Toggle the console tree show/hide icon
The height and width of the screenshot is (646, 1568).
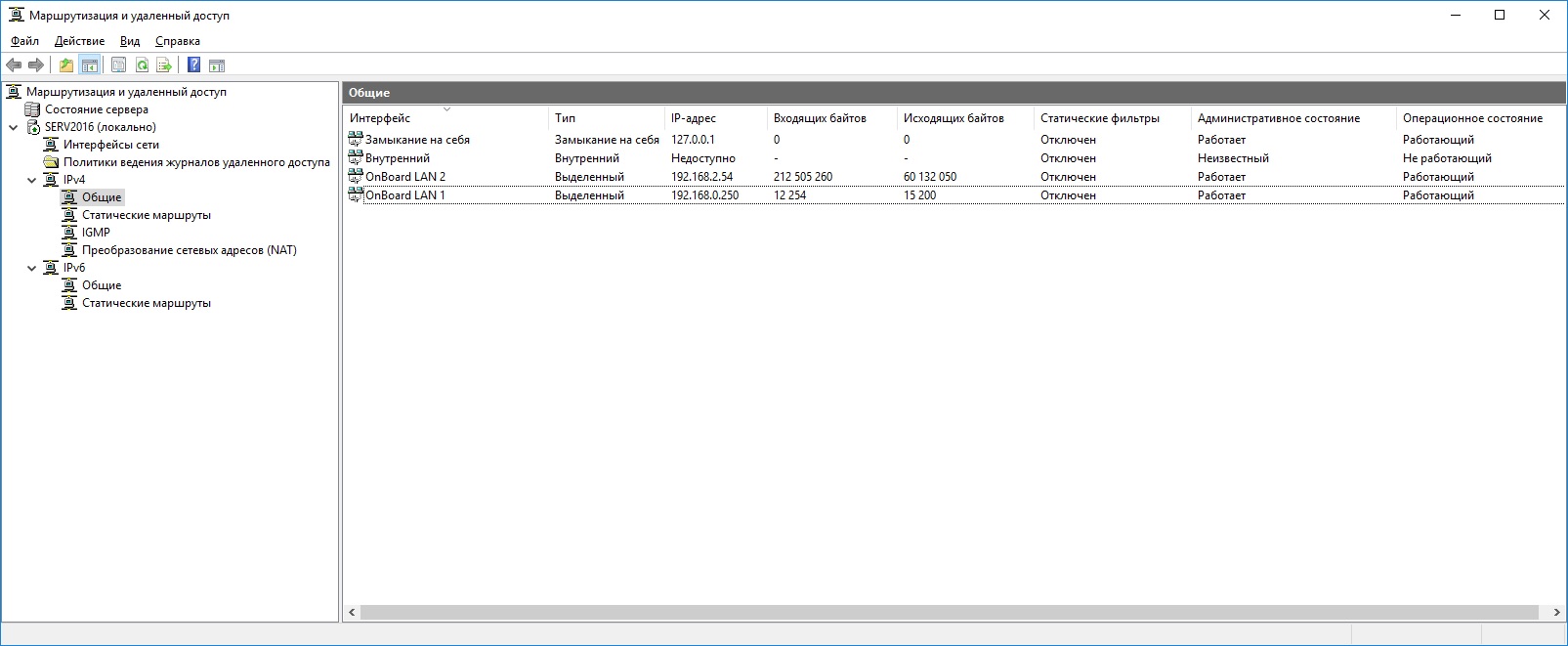point(90,65)
